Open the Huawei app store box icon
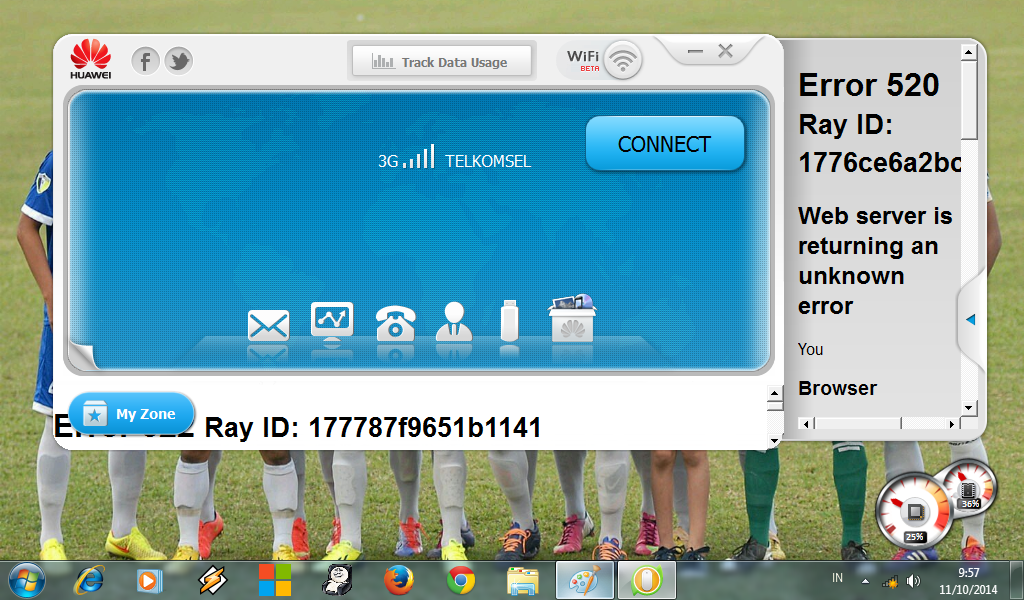Screen dimensions: 1024x600 [x=572, y=318]
